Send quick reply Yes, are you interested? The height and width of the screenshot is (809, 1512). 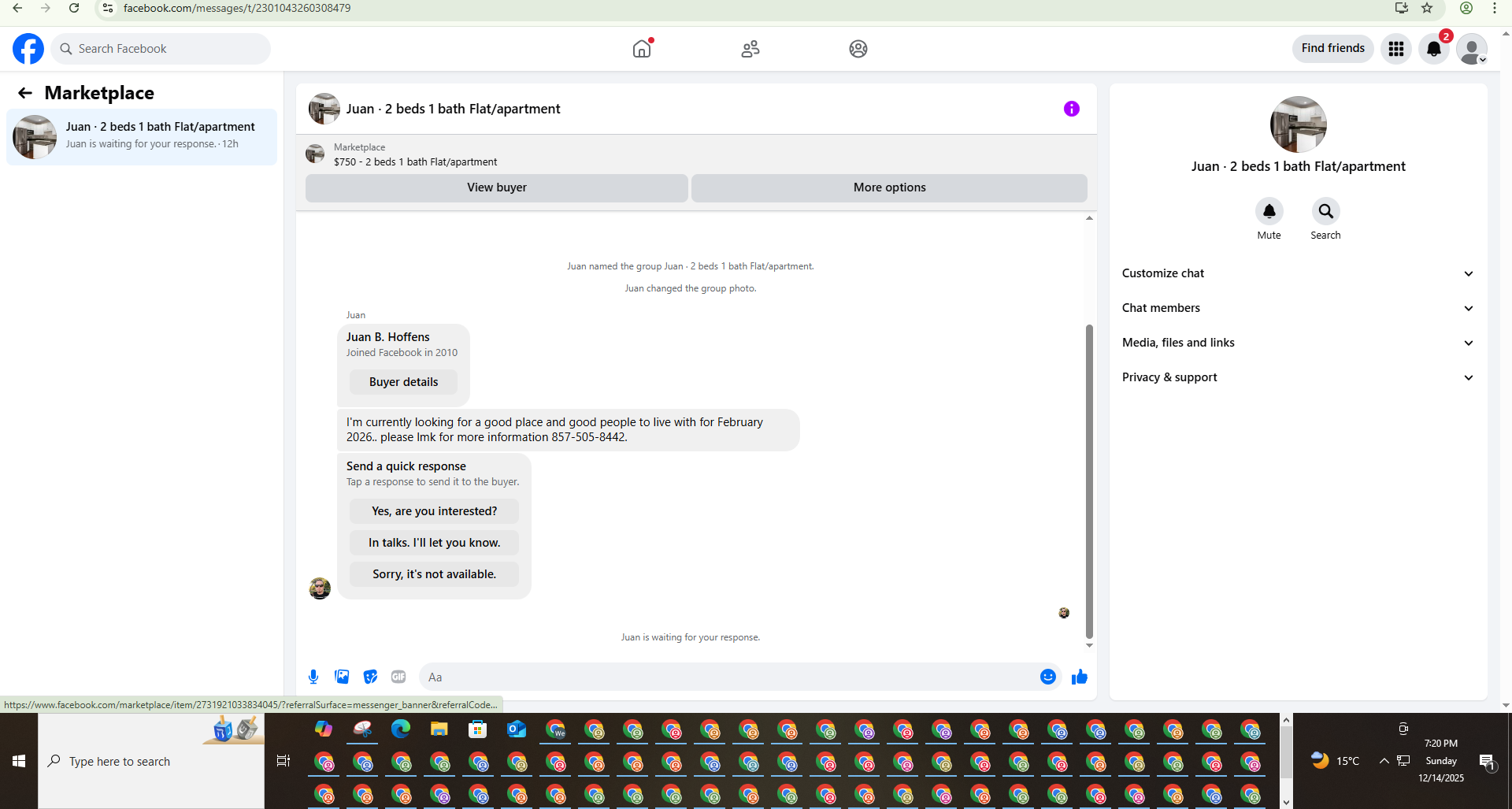434,511
